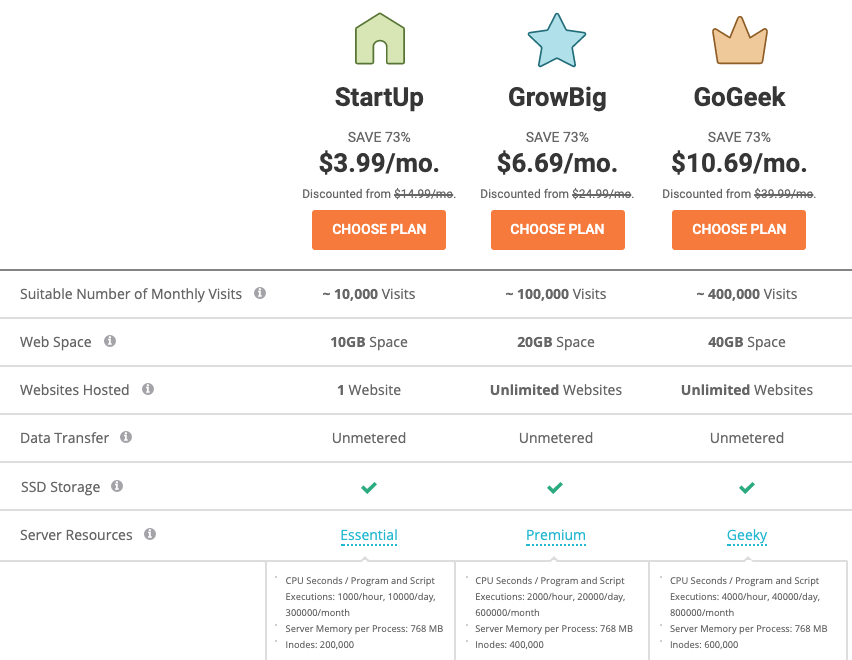This screenshot has width=852, height=660.
Task: Click the GoGeek plan title
Action: tap(739, 97)
